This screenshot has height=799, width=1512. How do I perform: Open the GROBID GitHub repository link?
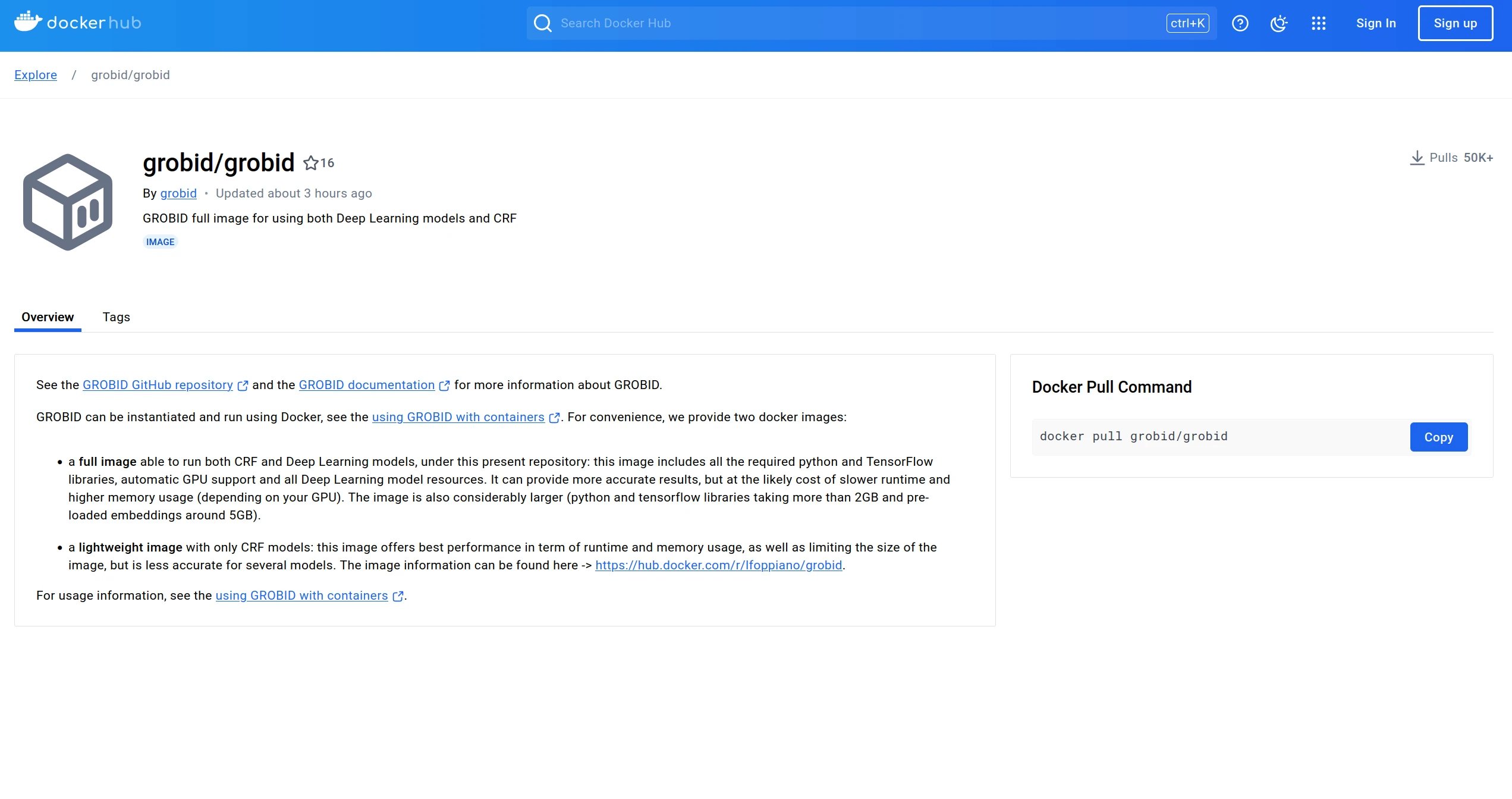[158, 385]
